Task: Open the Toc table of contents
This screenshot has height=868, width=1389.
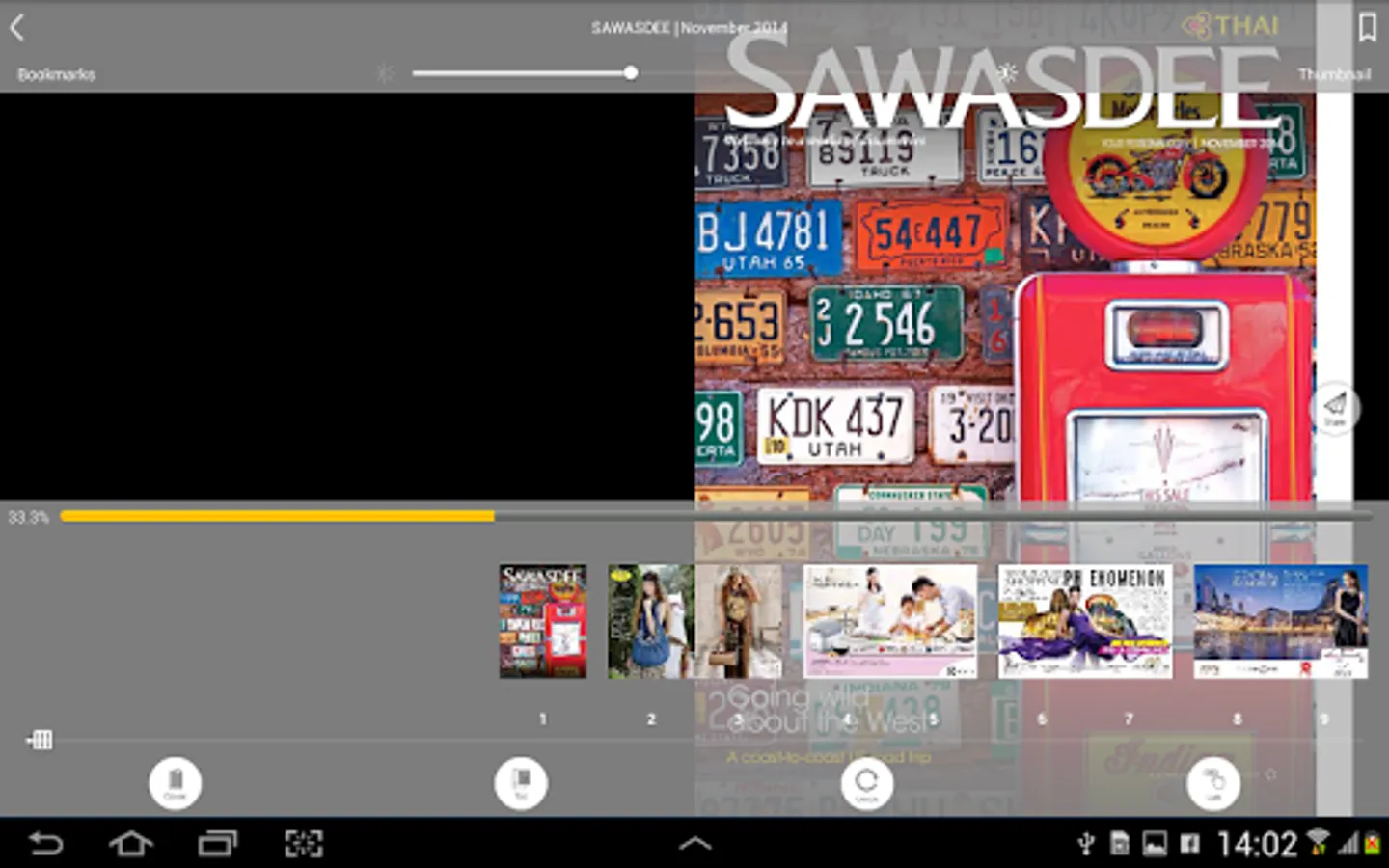Action: click(x=521, y=782)
